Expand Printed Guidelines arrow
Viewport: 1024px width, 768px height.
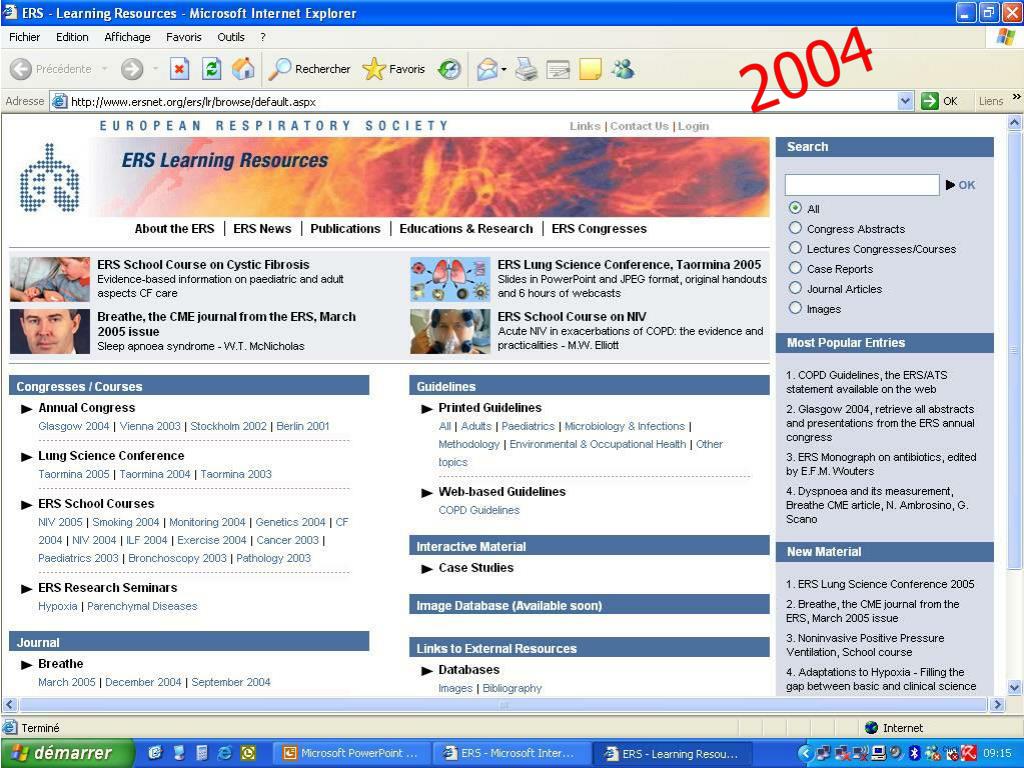point(427,409)
